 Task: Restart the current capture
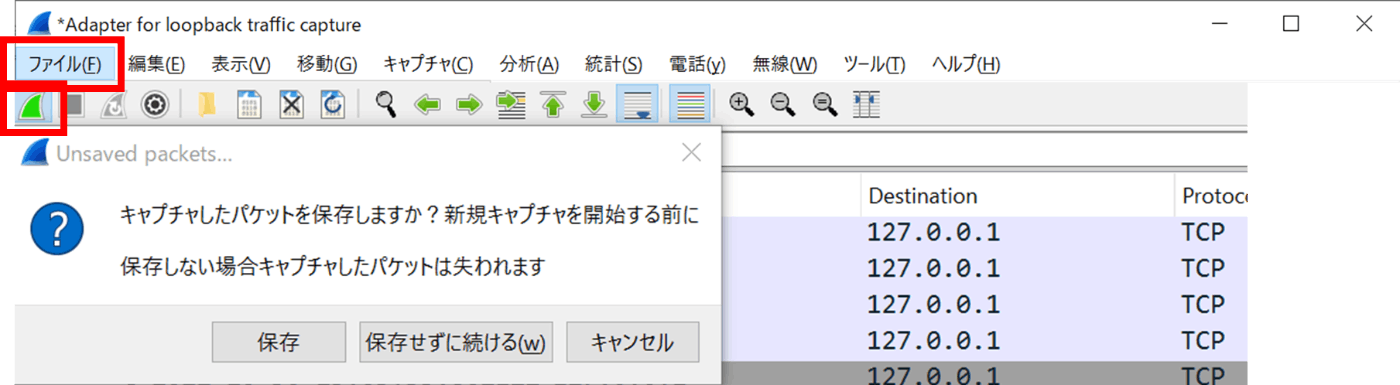114,105
